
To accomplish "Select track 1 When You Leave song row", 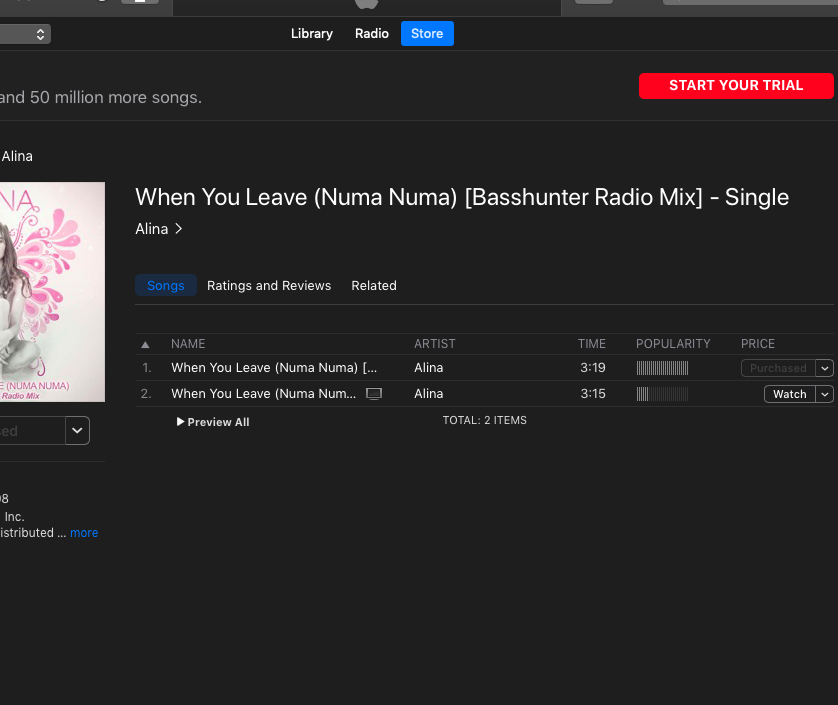I will [484, 368].
